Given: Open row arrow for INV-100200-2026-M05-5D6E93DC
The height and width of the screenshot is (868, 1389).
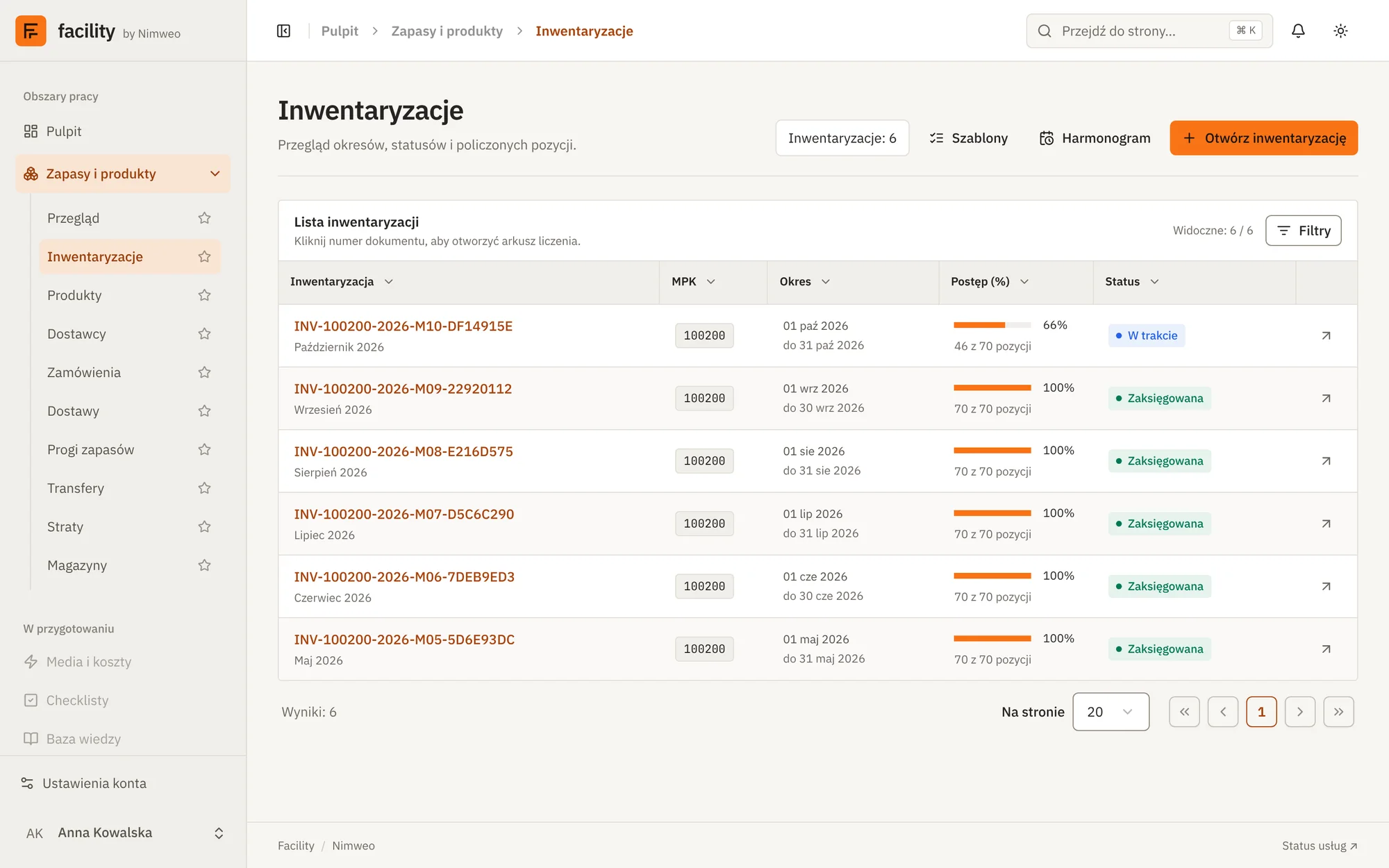Looking at the screenshot, I should click(1326, 649).
